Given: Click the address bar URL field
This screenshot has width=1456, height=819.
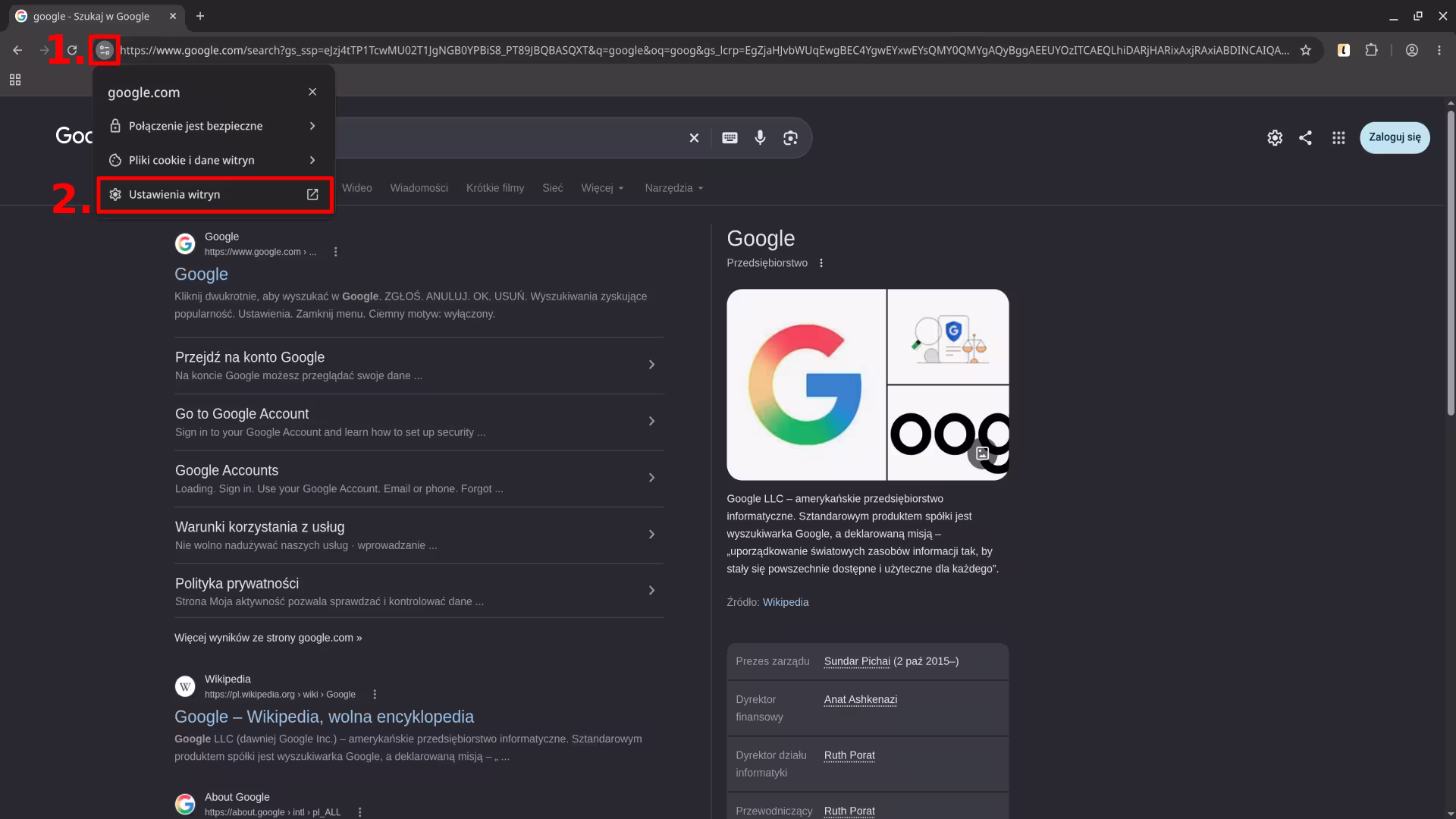Looking at the screenshot, I should tap(704, 51).
